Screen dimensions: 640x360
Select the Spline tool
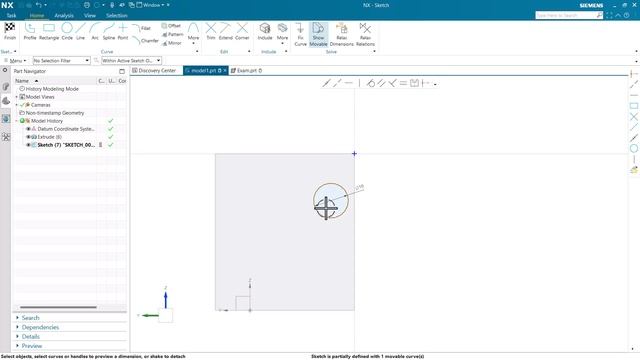pyautogui.click(x=109, y=31)
